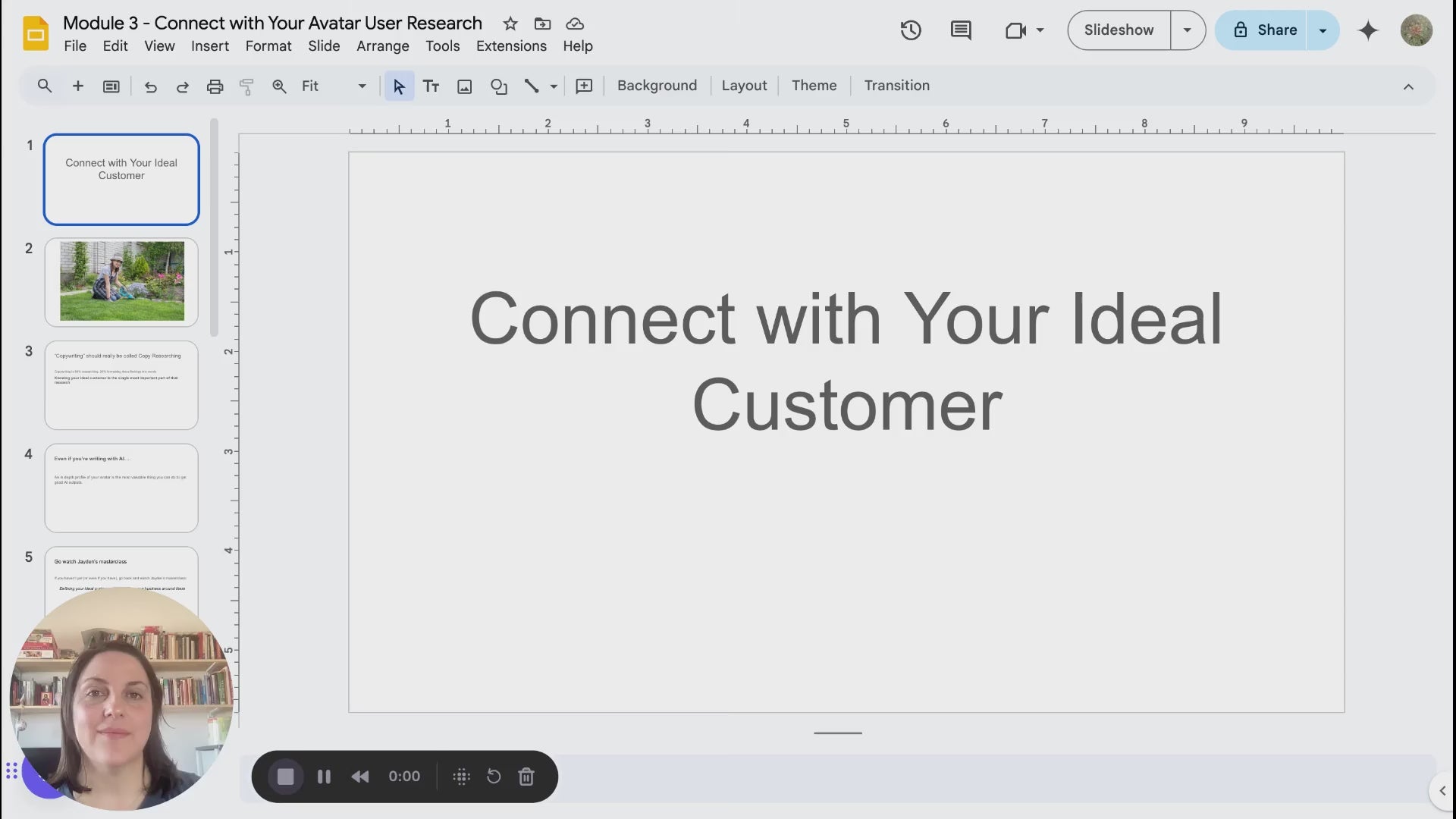Star this presentation

tap(510, 24)
